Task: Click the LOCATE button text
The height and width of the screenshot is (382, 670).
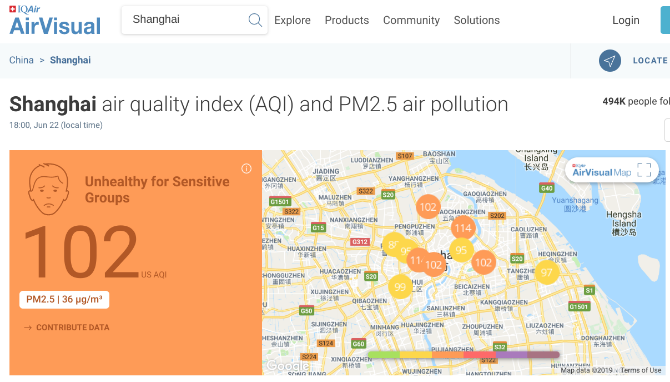Action: click(650, 61)
